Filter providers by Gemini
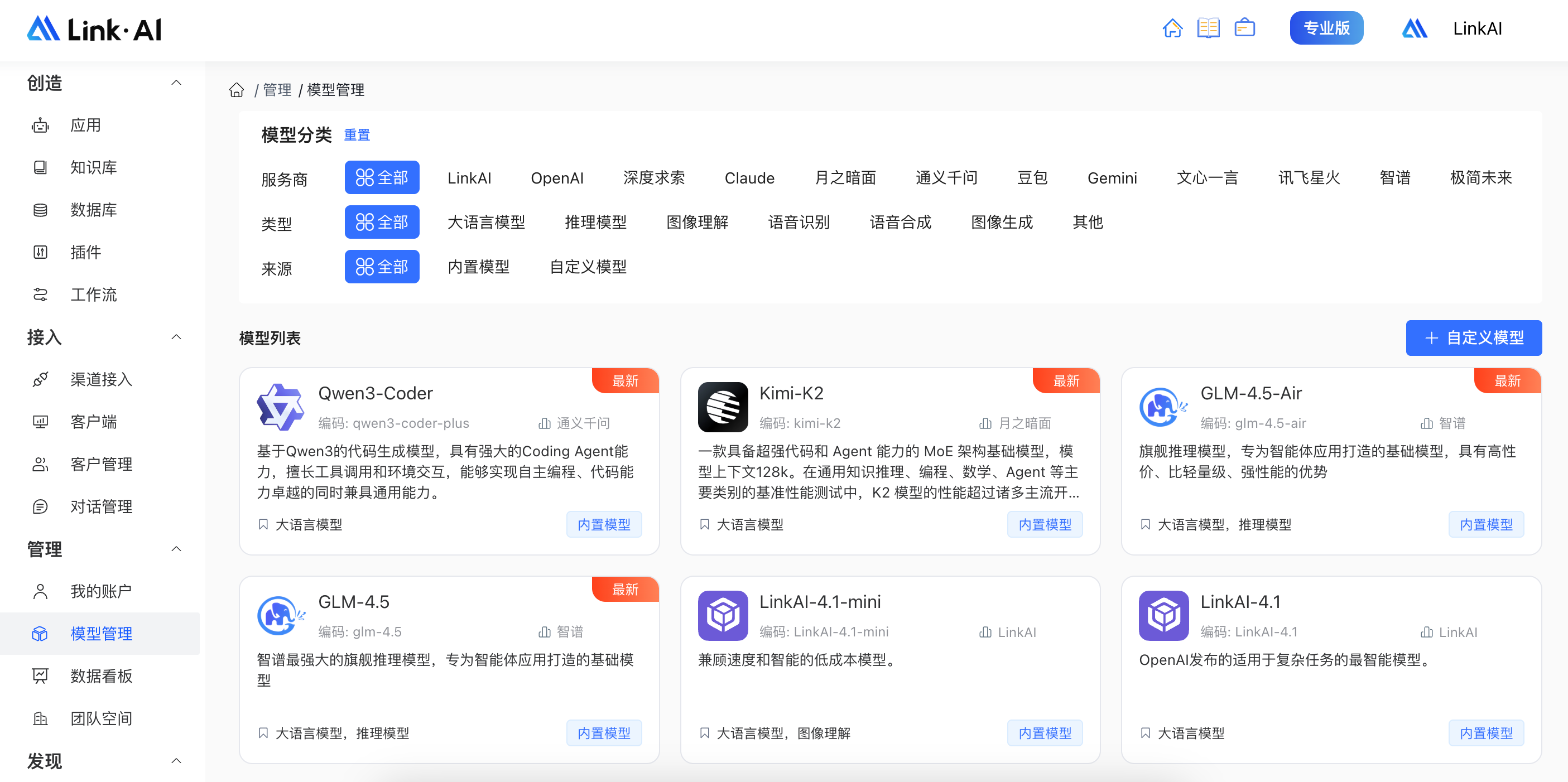 point(1112,178)
